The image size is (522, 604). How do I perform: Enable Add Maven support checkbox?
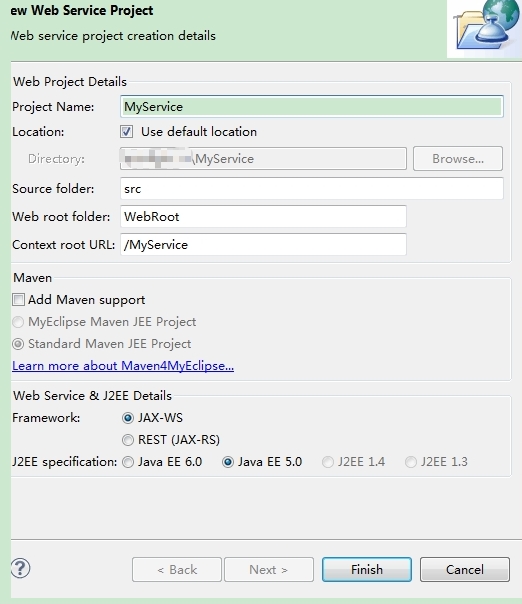pos(18,300)
